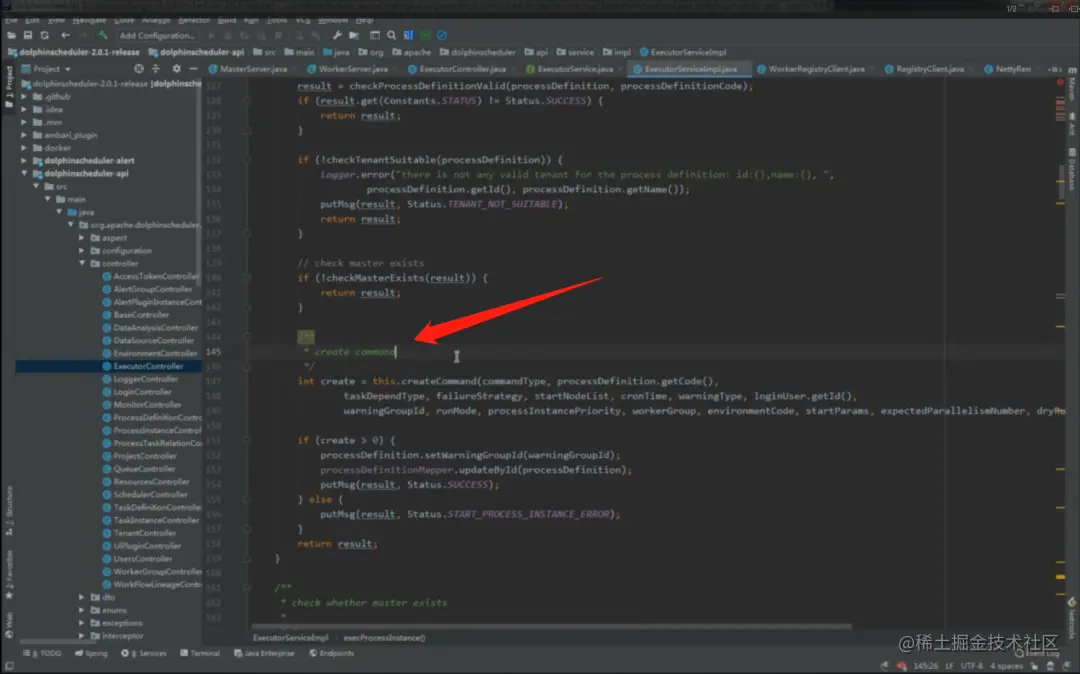The image size is (1080, 674).
Task: Open the TODO tool window
Action: (x=43, y=653)
